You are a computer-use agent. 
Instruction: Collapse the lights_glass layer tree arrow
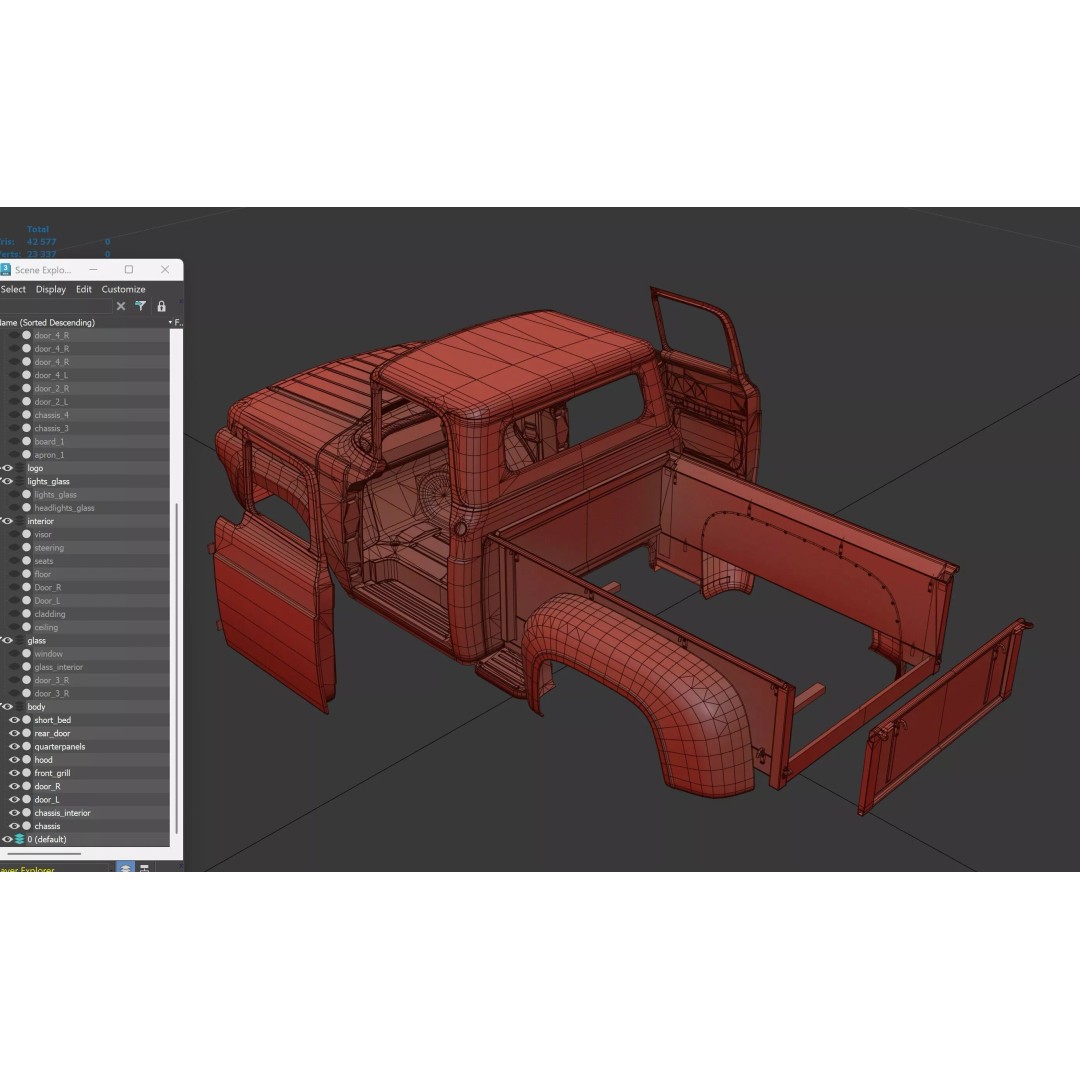tap(1, 481)
